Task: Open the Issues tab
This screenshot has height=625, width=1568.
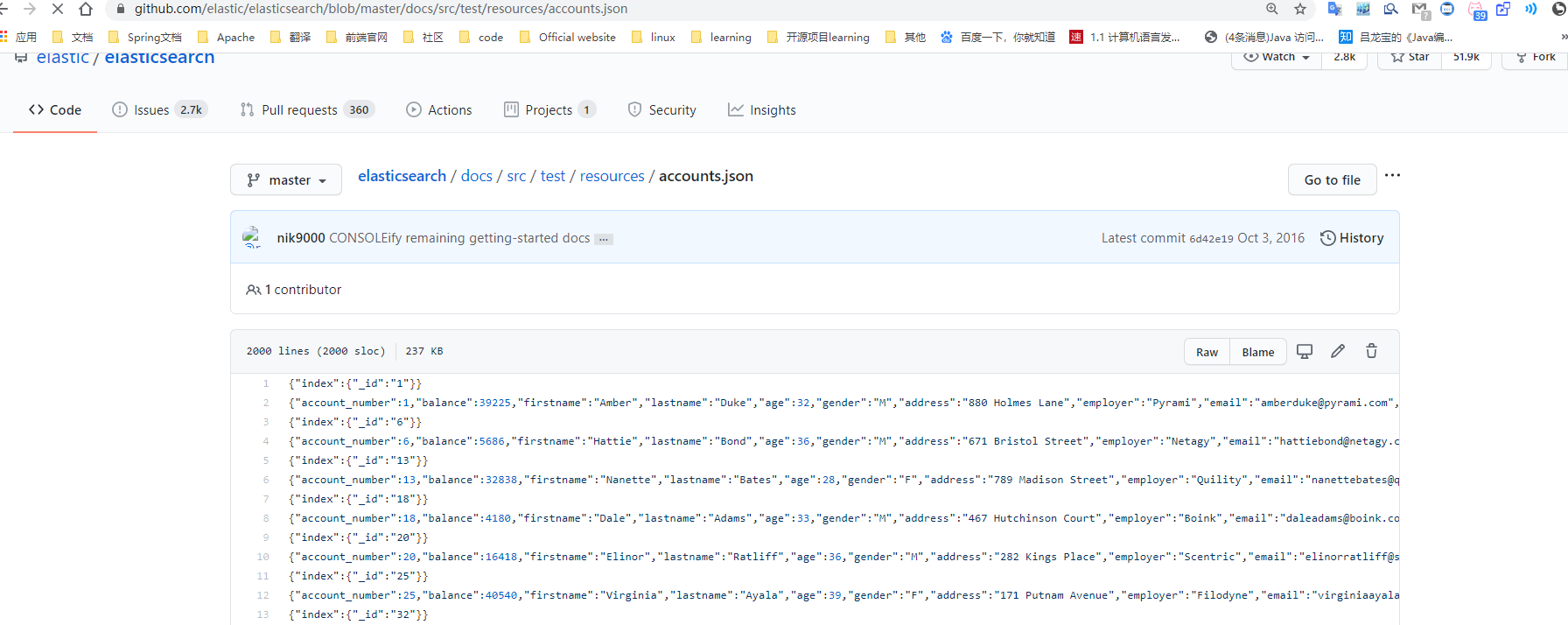Action: coord(159,109)
